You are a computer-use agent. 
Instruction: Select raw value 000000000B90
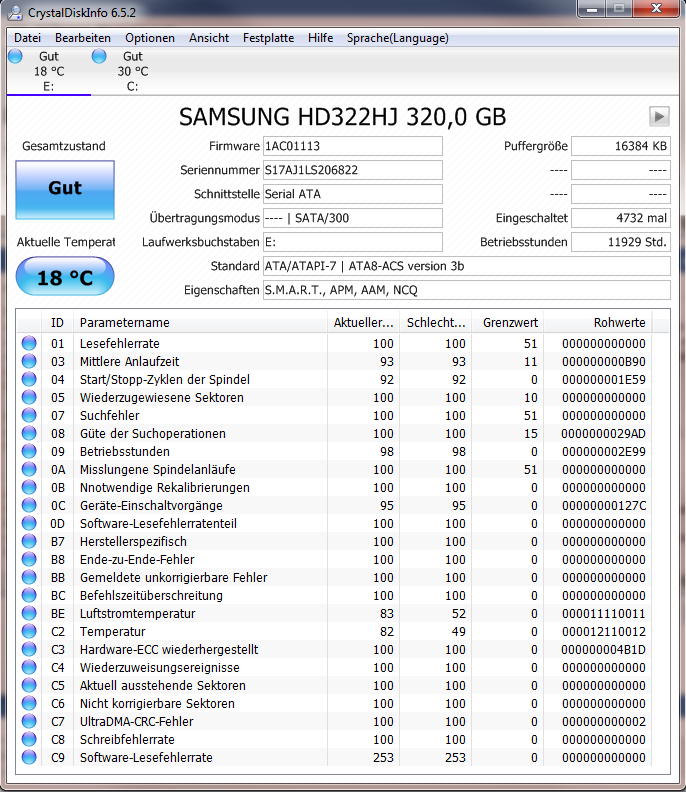(604, 362)
